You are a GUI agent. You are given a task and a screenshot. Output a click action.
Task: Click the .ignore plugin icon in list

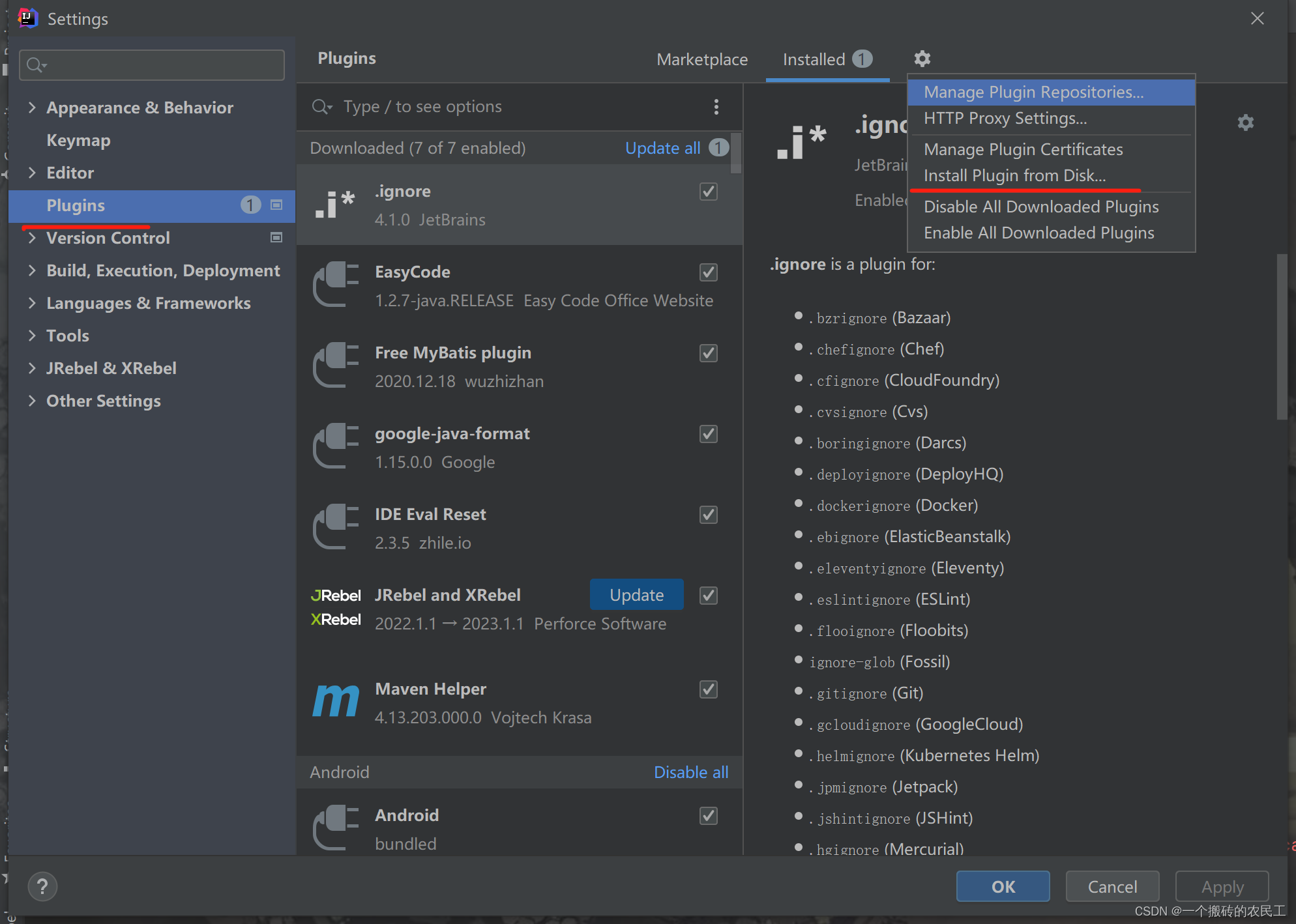pos(335,205)
